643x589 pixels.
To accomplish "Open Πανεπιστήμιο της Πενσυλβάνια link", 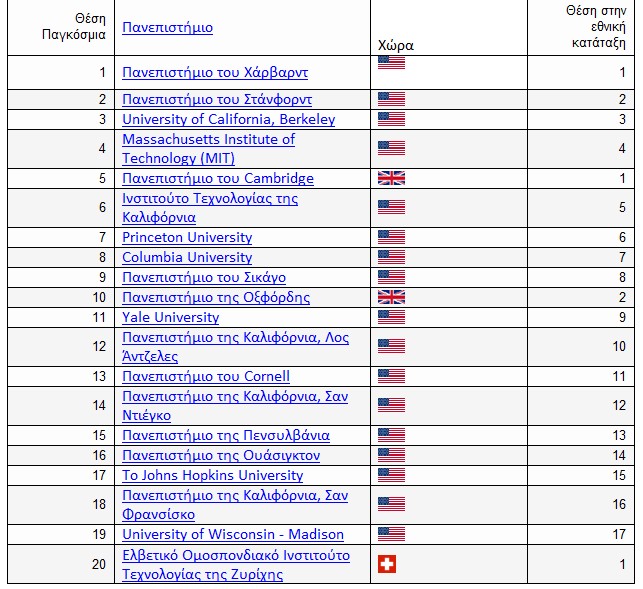I will click(x=226, y=436).
